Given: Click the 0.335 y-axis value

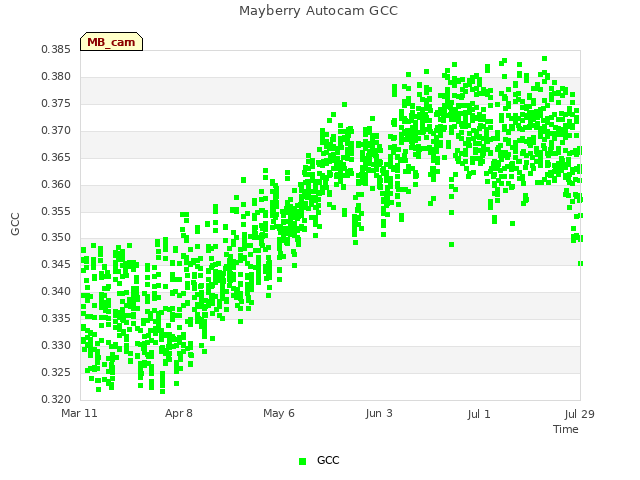Looking at the screenshot, I should [56, 318].
